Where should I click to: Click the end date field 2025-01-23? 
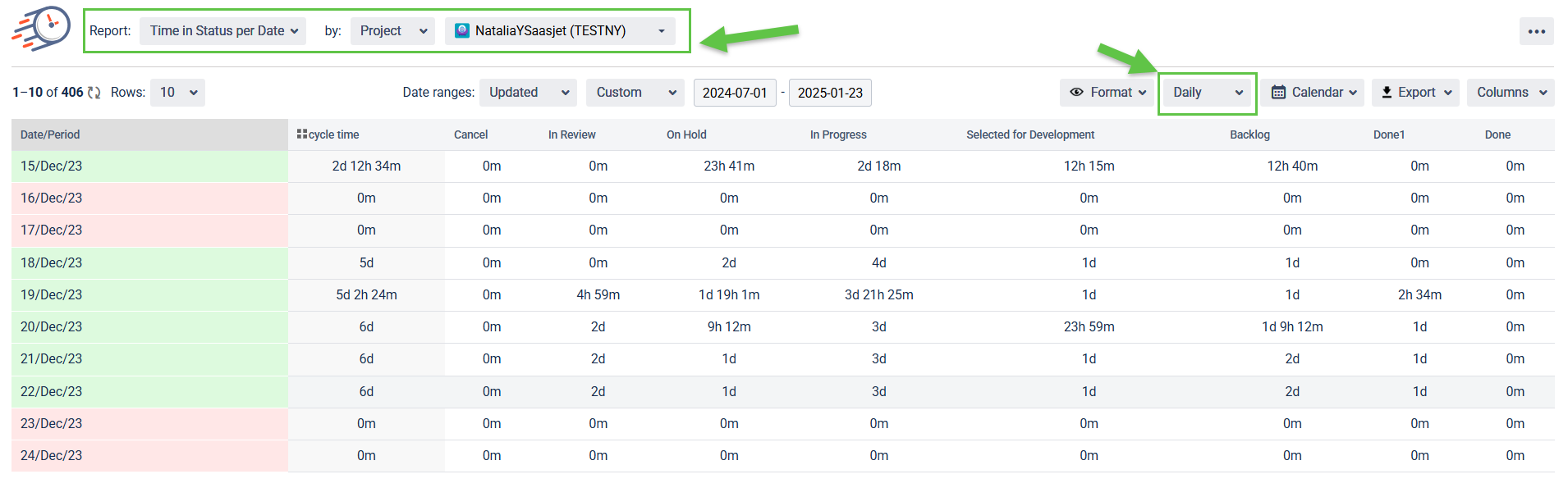[x=829, y=93]
